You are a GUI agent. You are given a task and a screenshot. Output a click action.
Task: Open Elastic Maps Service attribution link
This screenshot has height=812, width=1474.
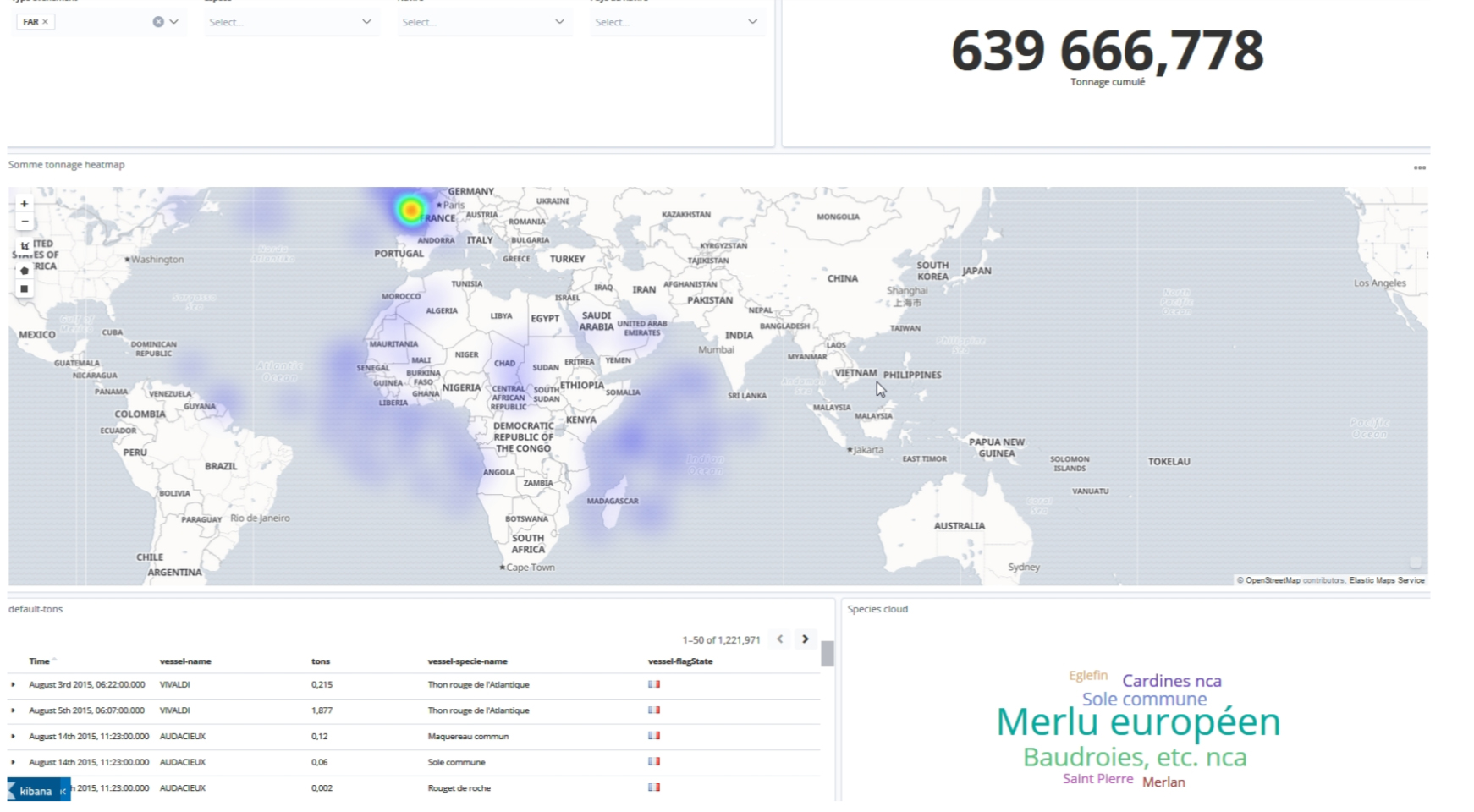click(1387, 580)
